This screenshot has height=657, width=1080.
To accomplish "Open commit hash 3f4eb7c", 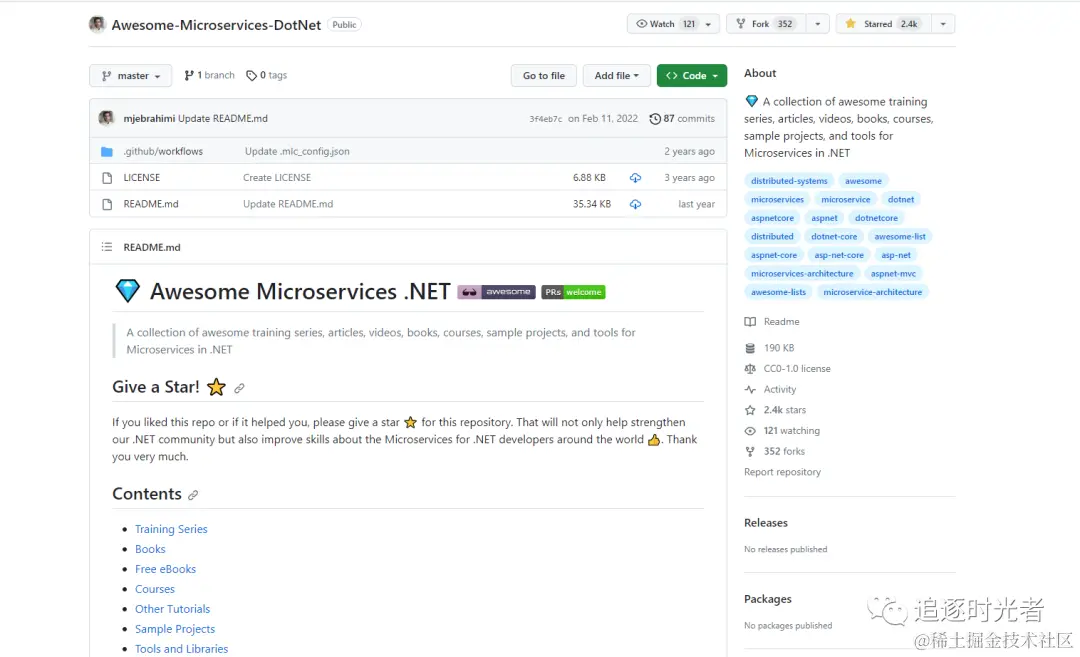I will click(546, 119).
